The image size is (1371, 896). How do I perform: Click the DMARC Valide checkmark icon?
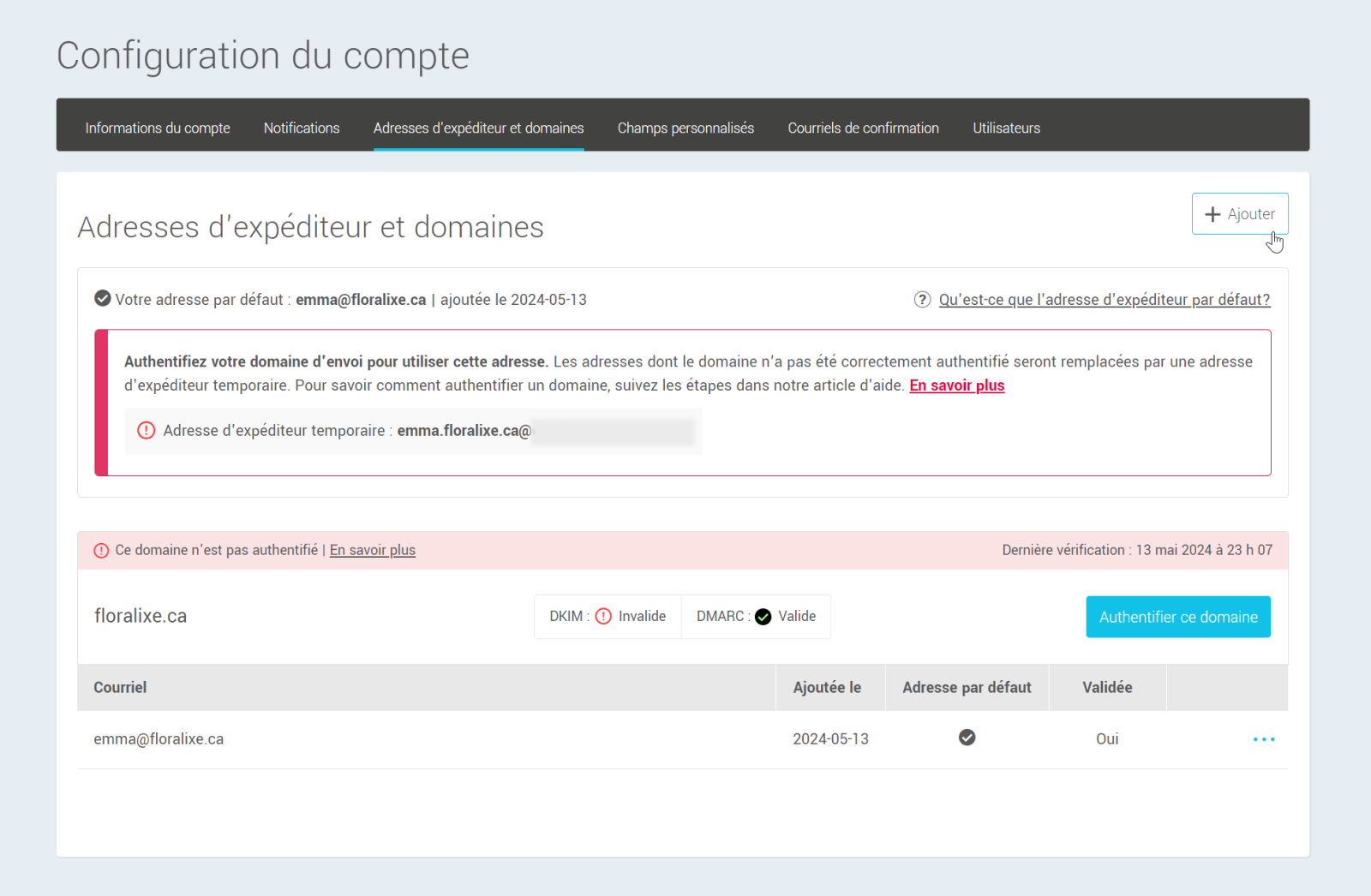[762, 615]
